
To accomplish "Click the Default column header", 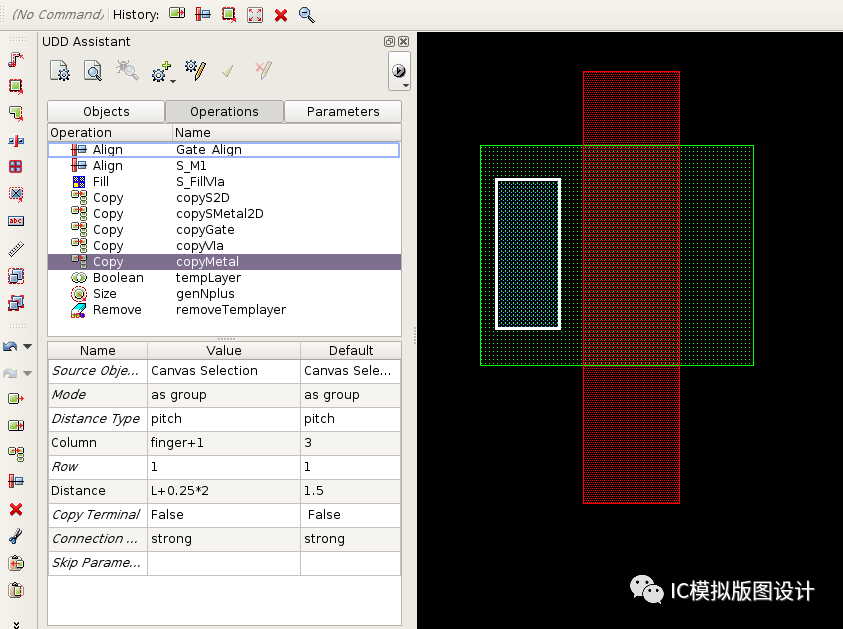I will tap(351, 351).
